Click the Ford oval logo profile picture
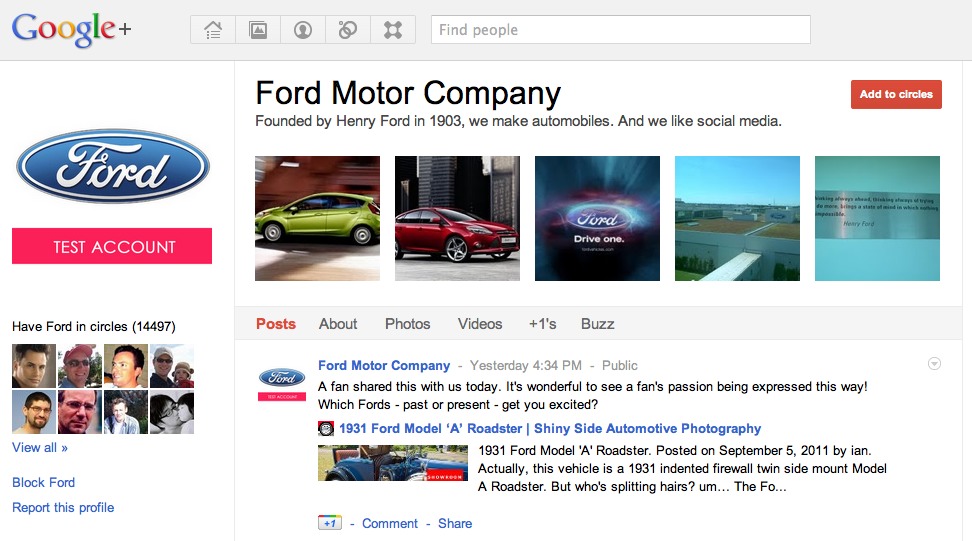The image size is (972, 541). [x=113, y=167]
